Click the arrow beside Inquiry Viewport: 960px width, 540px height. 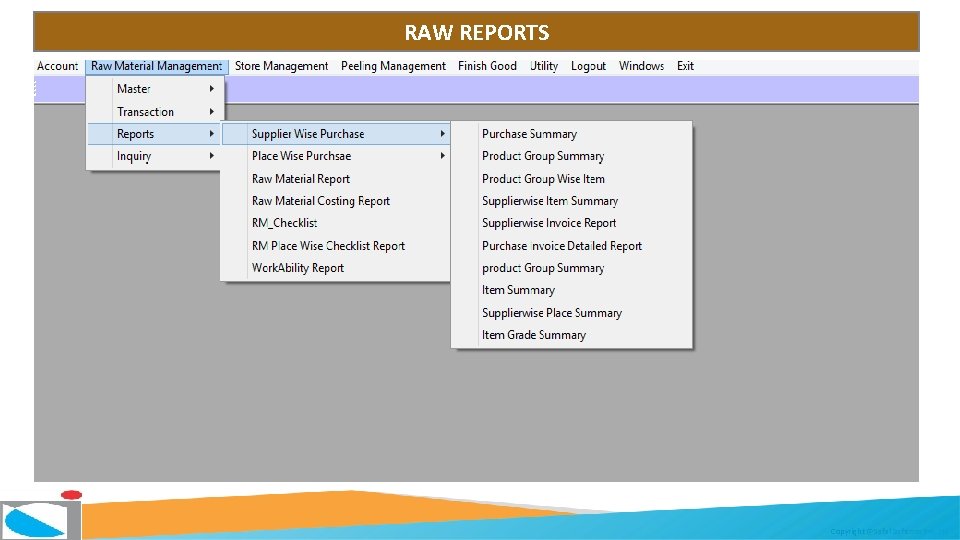tap(211, 156)
